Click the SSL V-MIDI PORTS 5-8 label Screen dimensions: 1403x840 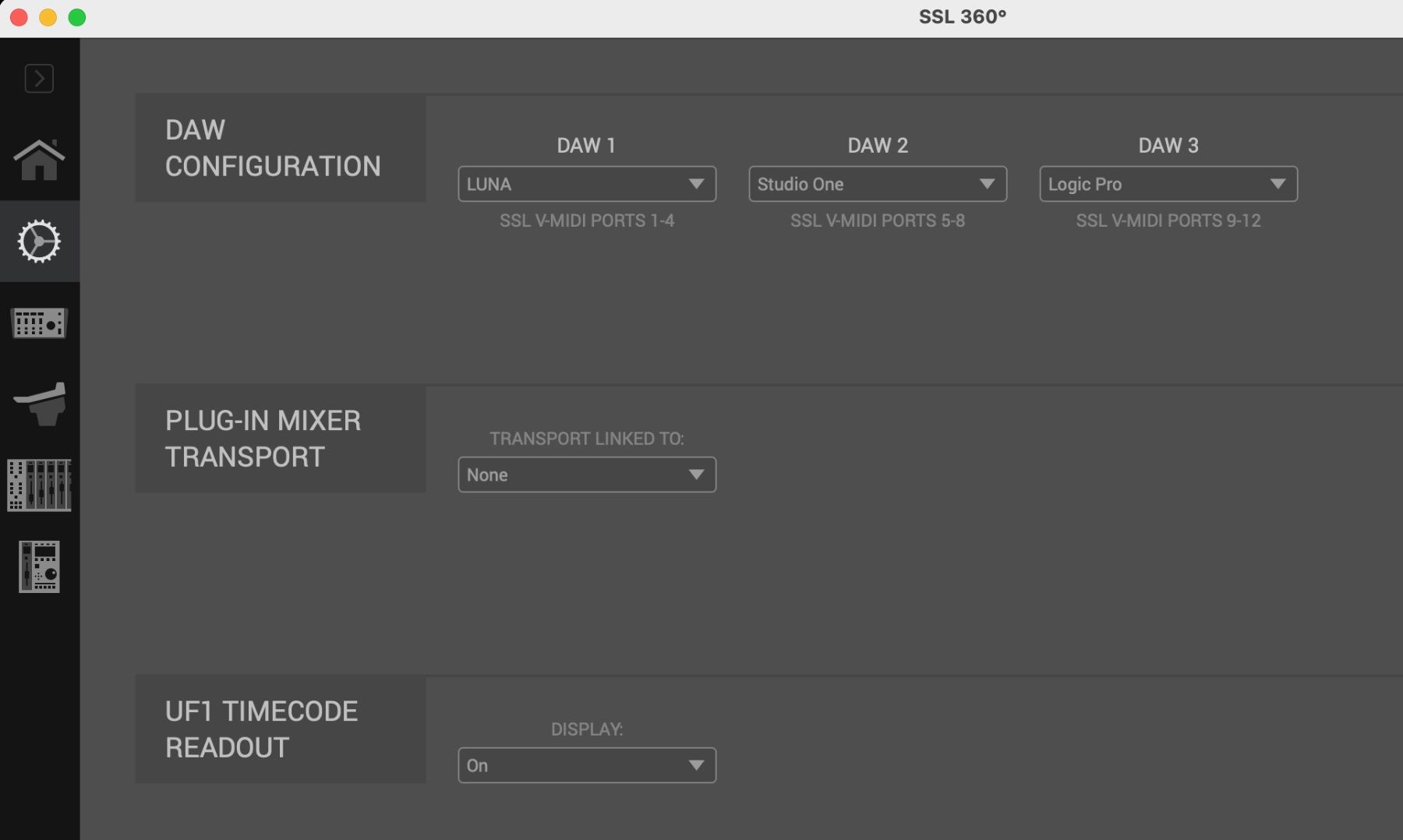coord(878,221)
